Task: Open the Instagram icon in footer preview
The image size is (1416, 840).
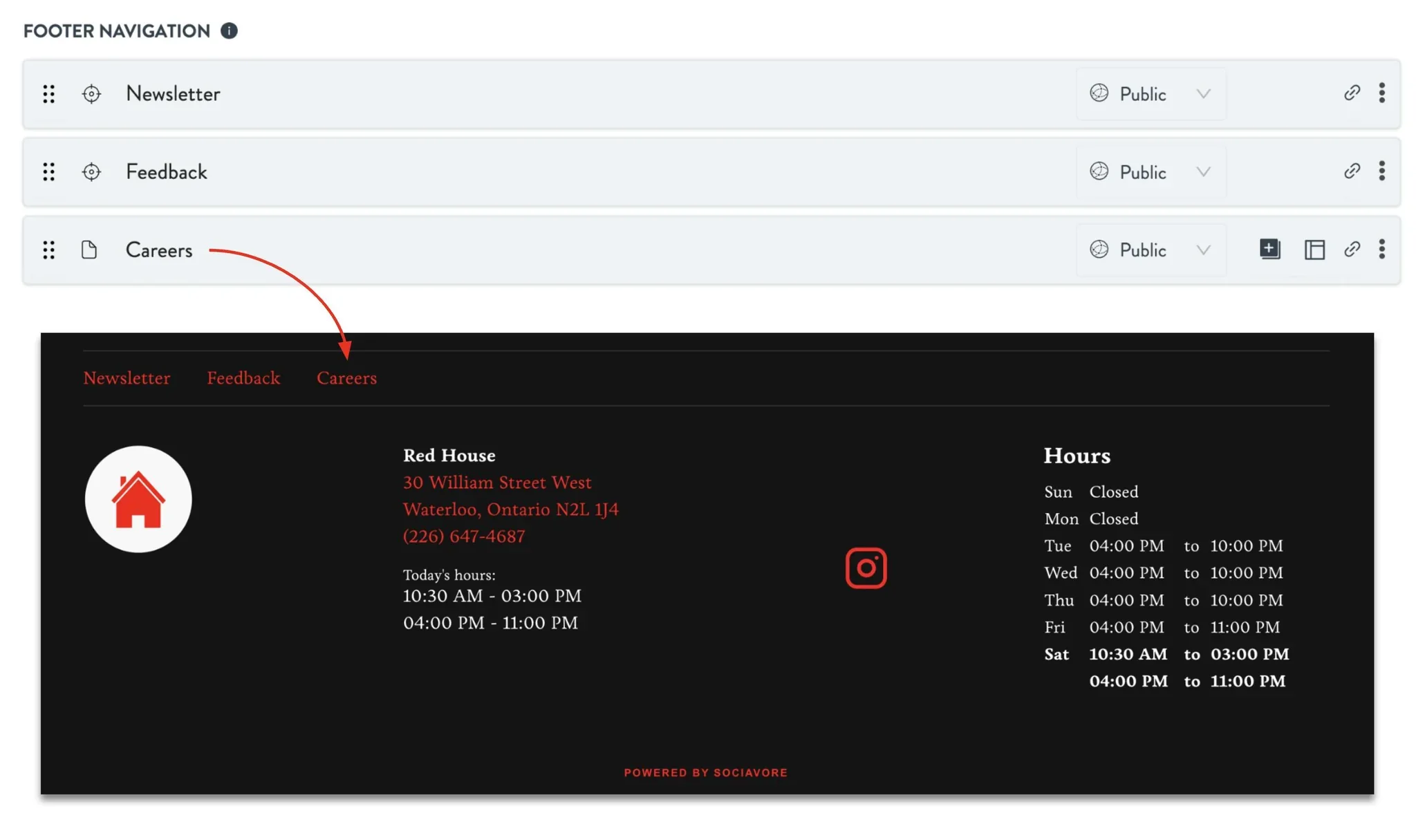Action: click(866, 568)
